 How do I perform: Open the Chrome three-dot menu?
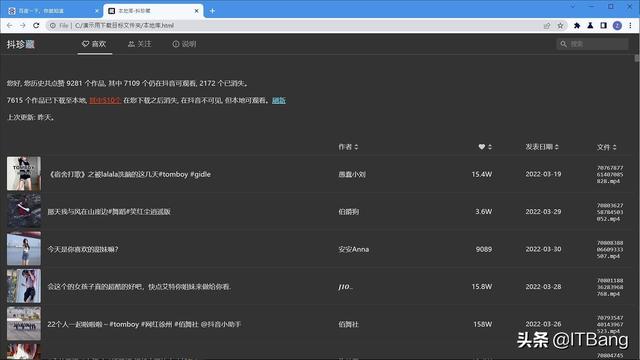point(630,25)
